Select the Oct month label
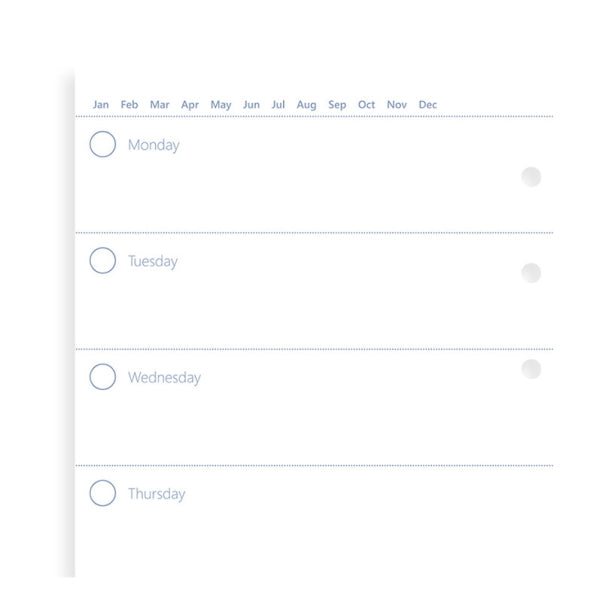Image resolution: width=600 pixels, height=600 pixels. point(367,105)
